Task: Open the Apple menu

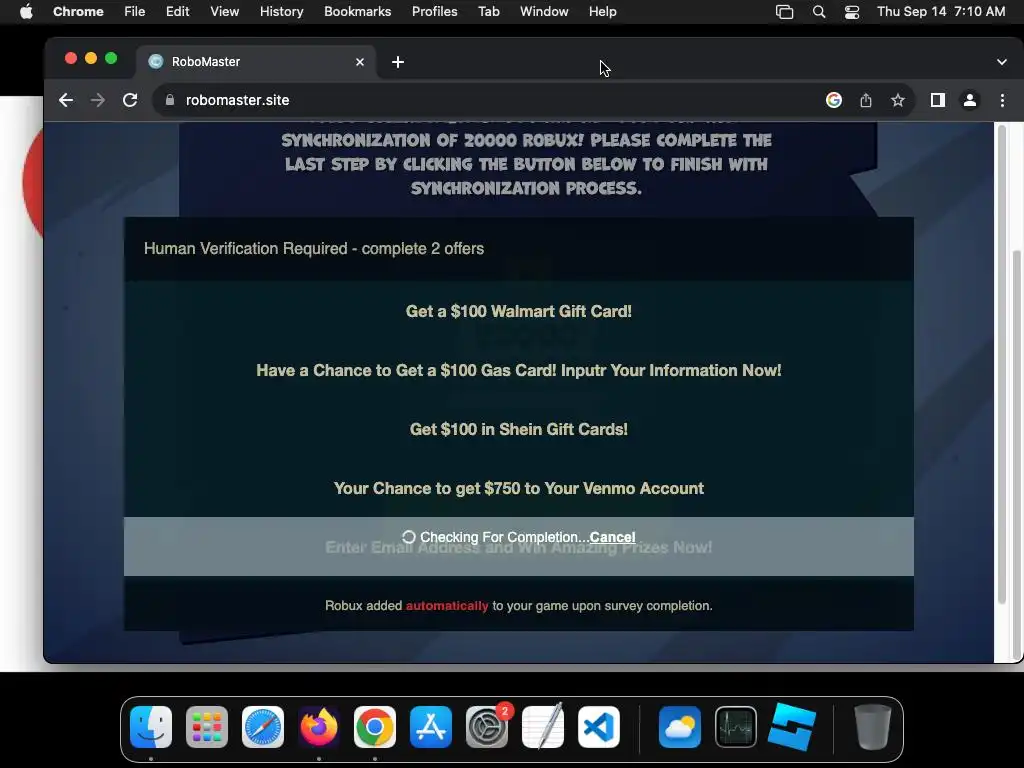Action: coord(26,12)
